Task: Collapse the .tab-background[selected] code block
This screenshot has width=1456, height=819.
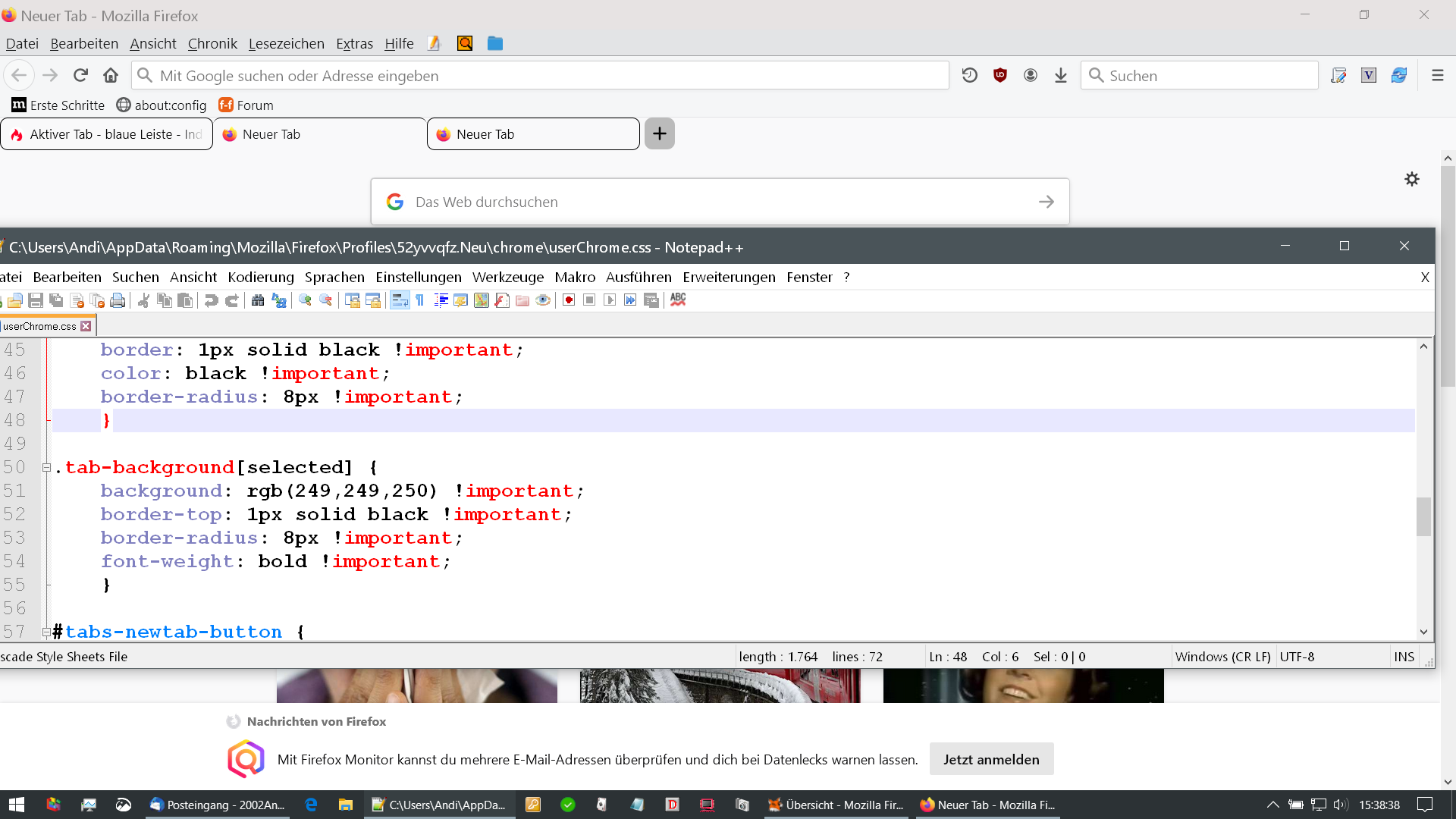Action: click(46, 468)
